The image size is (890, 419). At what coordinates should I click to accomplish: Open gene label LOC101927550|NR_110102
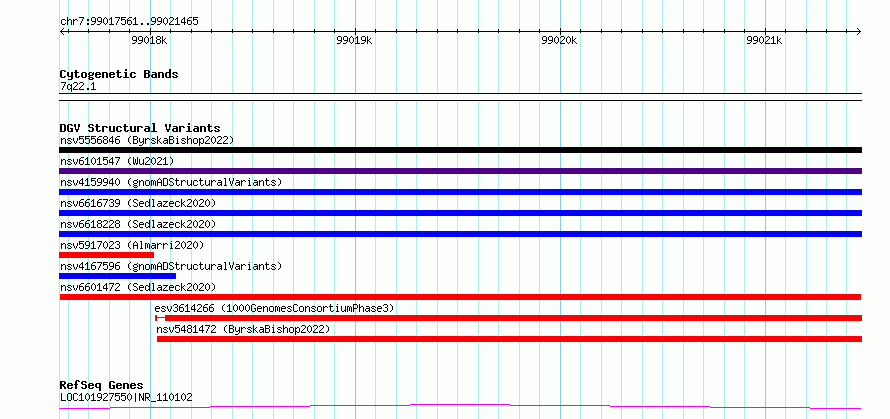click(126, 397)
